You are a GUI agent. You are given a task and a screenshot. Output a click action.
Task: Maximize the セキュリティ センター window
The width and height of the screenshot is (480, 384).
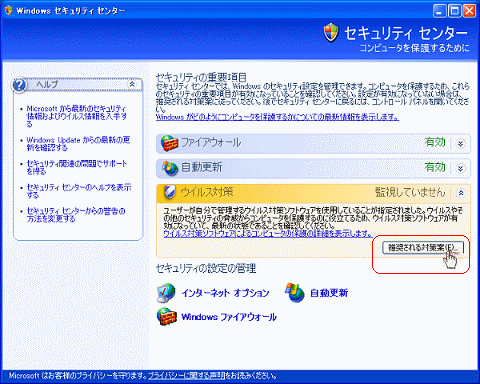coord(454,11)
